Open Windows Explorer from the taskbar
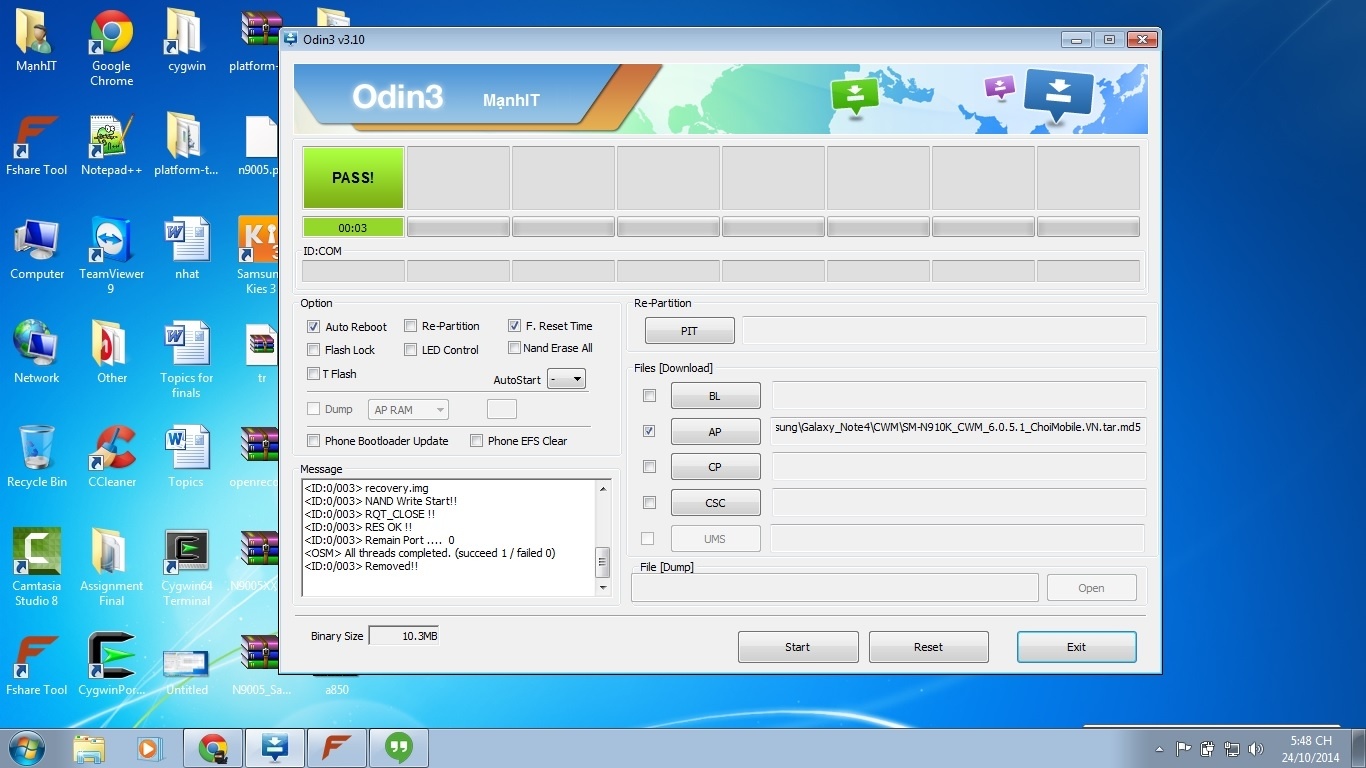This screenshot has width=1366, height=768. (88, 748)
